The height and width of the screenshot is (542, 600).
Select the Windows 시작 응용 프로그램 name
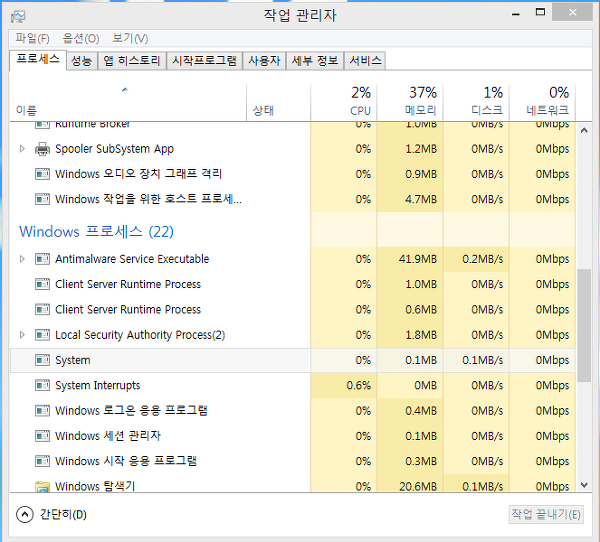[x=126, y=461]
